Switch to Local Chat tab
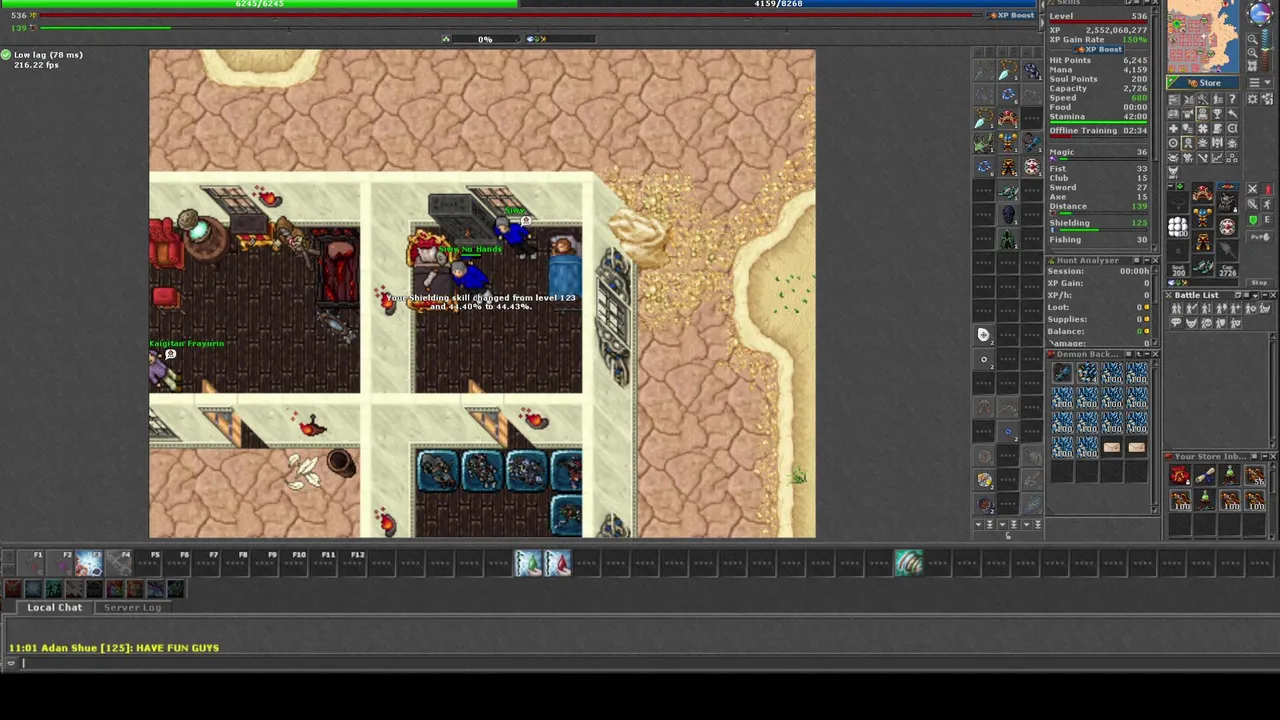Viewport: 1280px width, 720px height. point(55,607)
